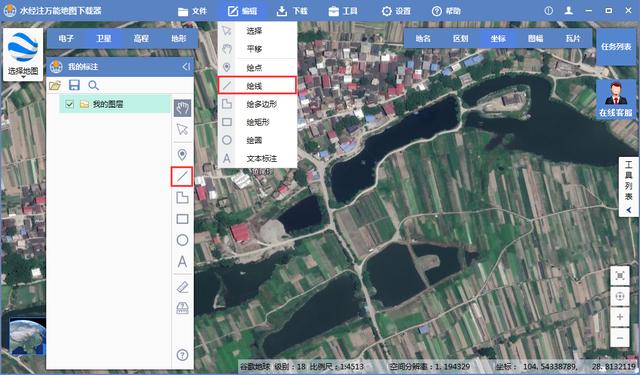Open the online customer service panel

coord(616,99)
